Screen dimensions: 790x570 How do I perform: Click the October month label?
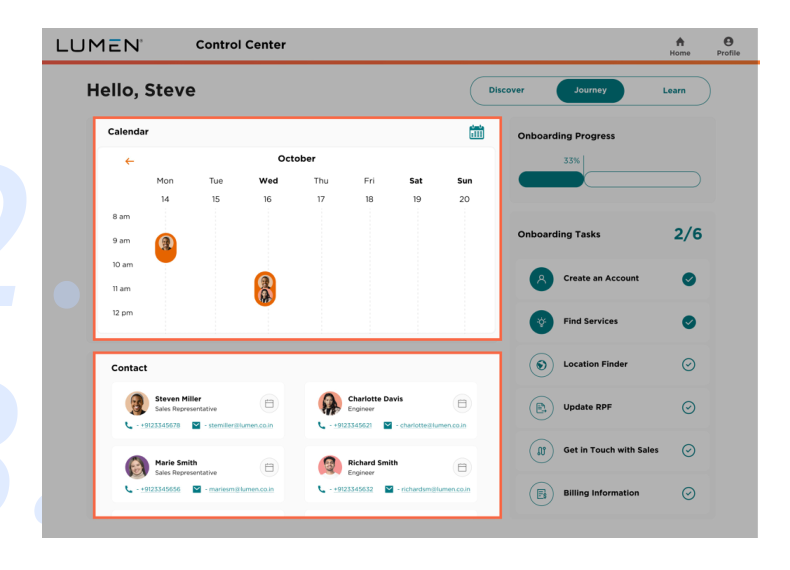click(x=297, y=159)
